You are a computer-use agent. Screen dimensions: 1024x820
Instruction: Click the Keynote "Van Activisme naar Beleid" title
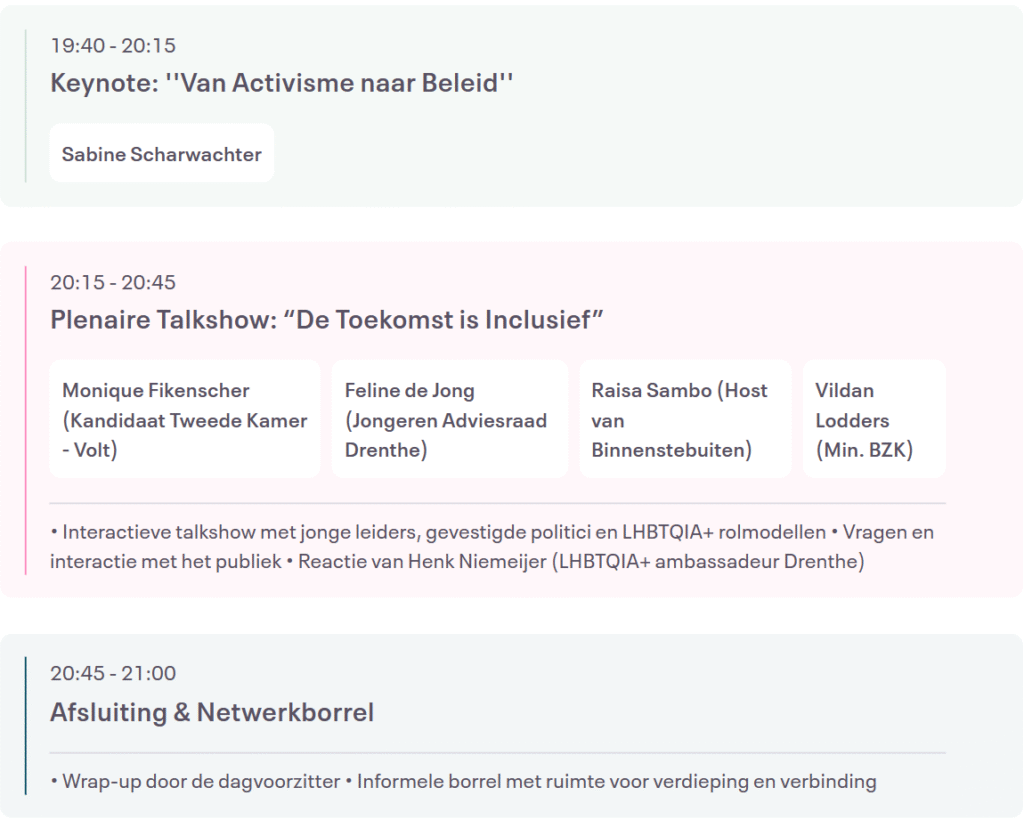point(281,83)
